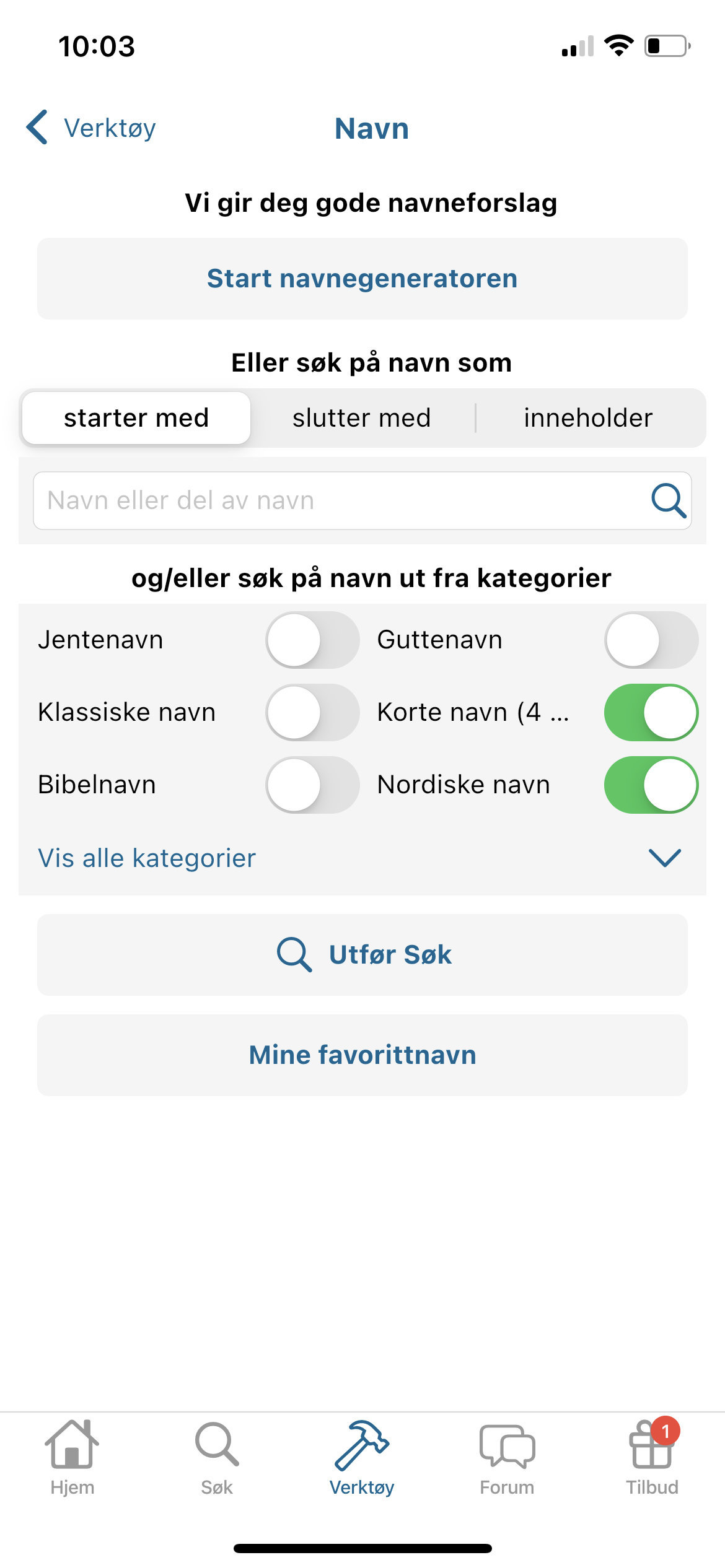Turn off the Korte navn toggle
The height and width of the screenshot is (1568, 725).
pos(651,712)
